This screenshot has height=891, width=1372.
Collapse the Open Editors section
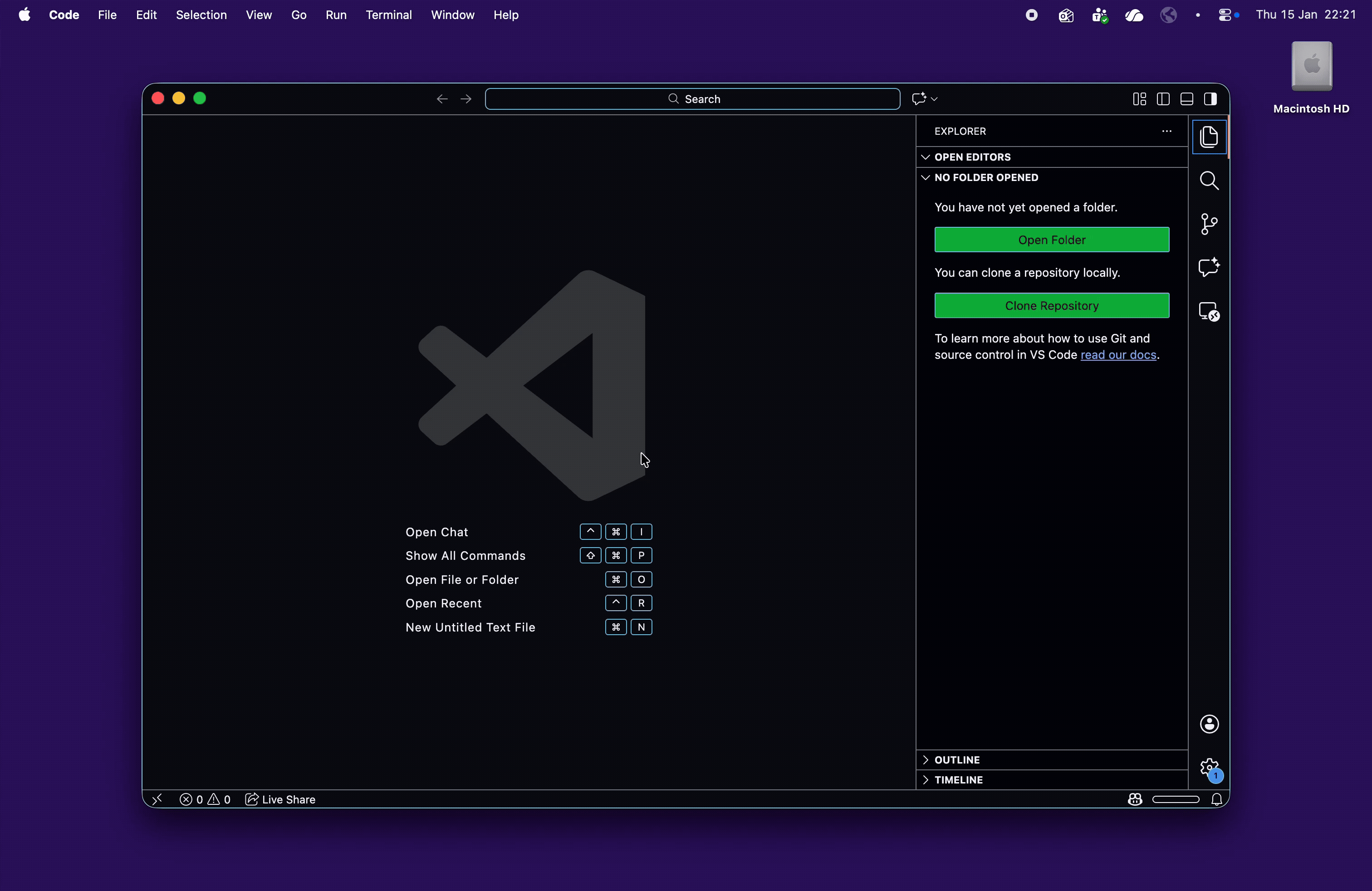point(972,157)
